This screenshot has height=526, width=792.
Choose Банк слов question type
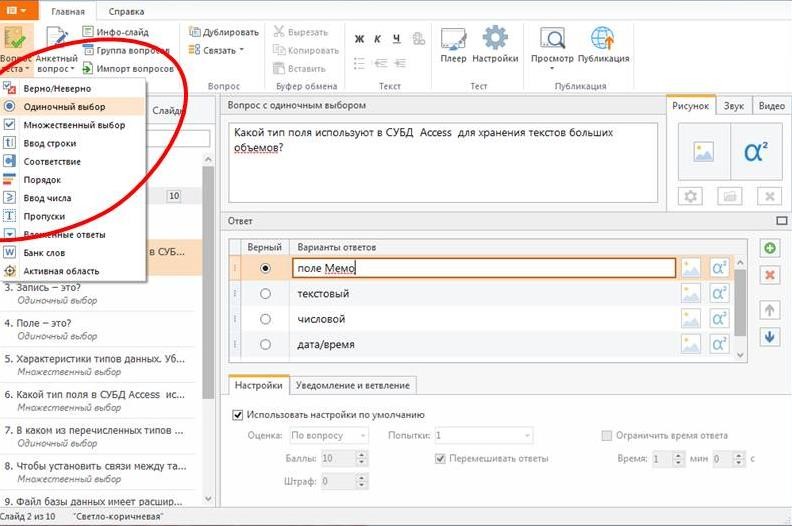tap(73, 253)
